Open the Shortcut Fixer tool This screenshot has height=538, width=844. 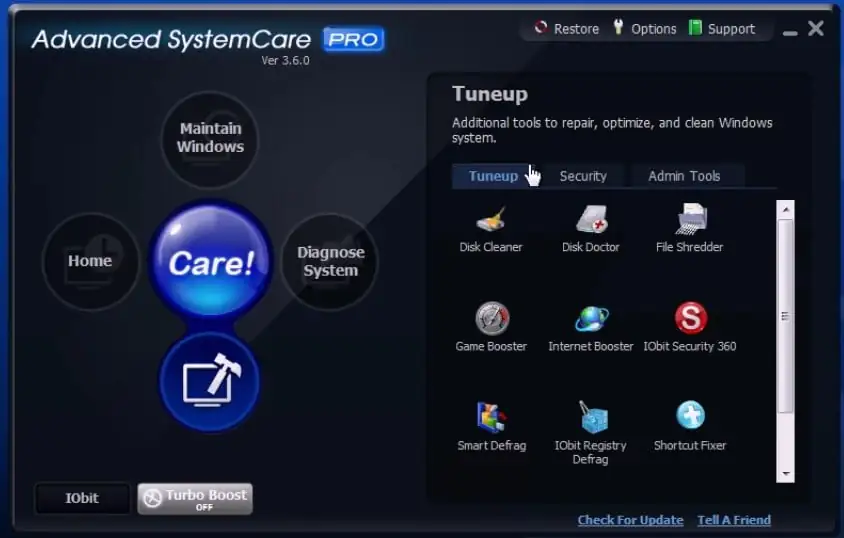point(690,426)
